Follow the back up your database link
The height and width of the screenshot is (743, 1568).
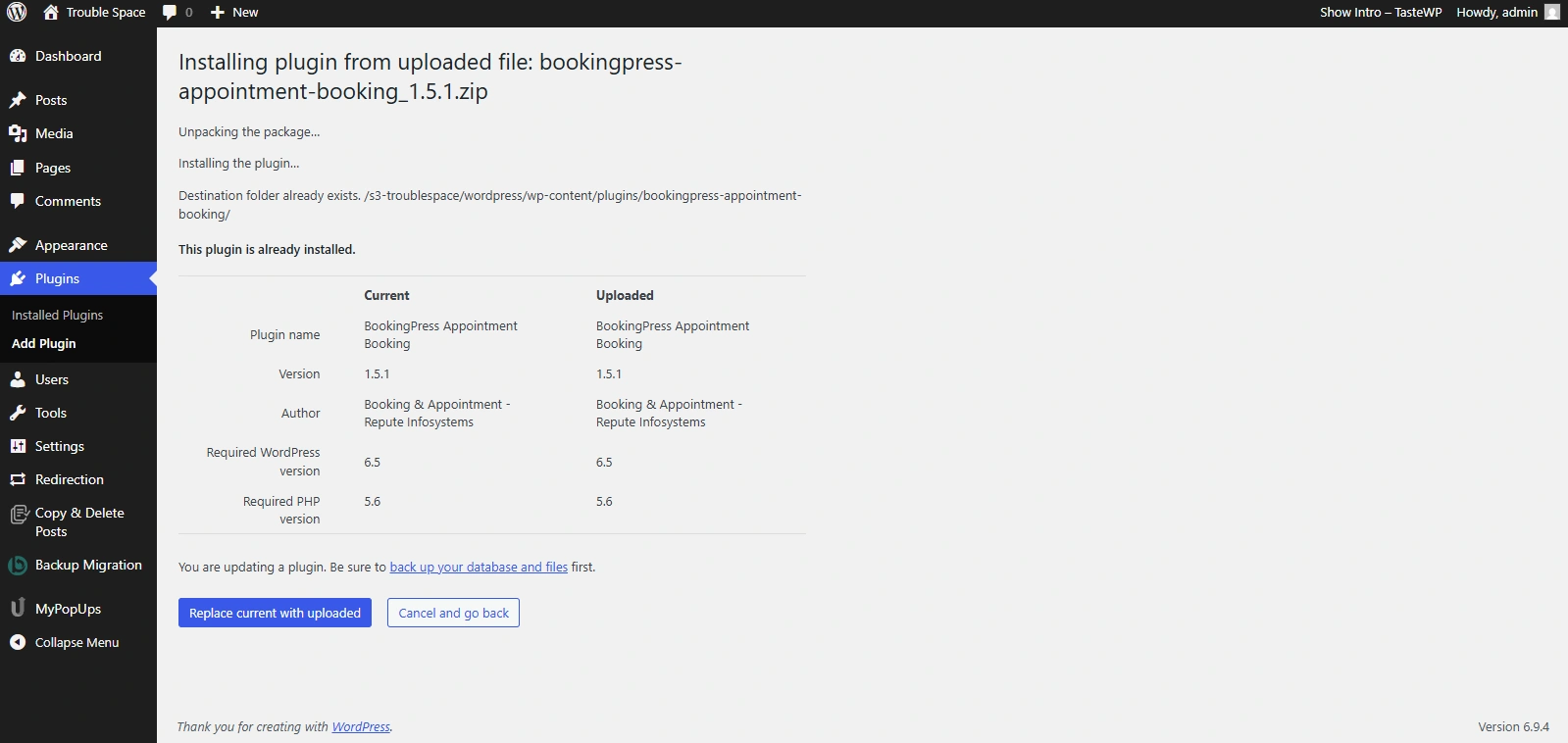pos(479,567)
